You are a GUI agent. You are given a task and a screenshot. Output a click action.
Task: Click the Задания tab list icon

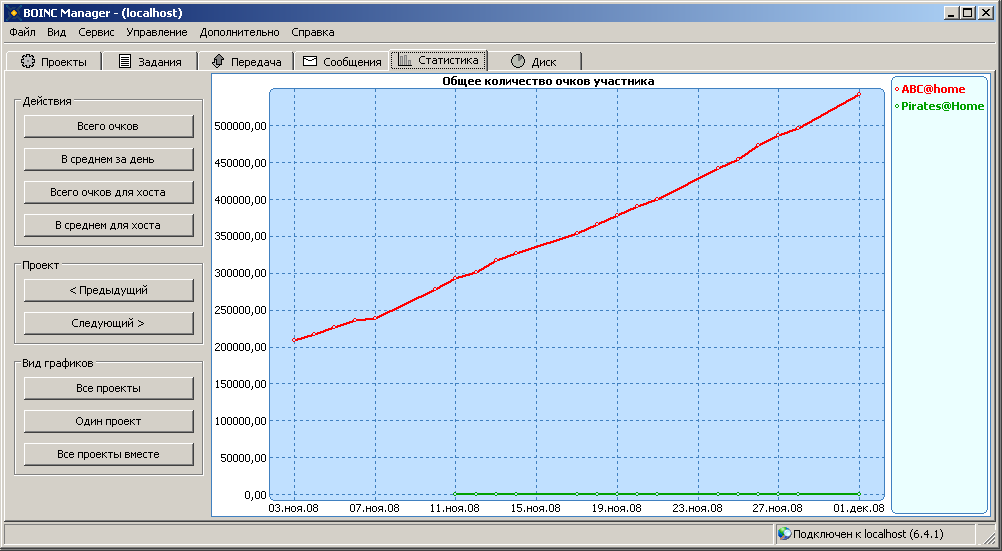[x=125, y=62]
